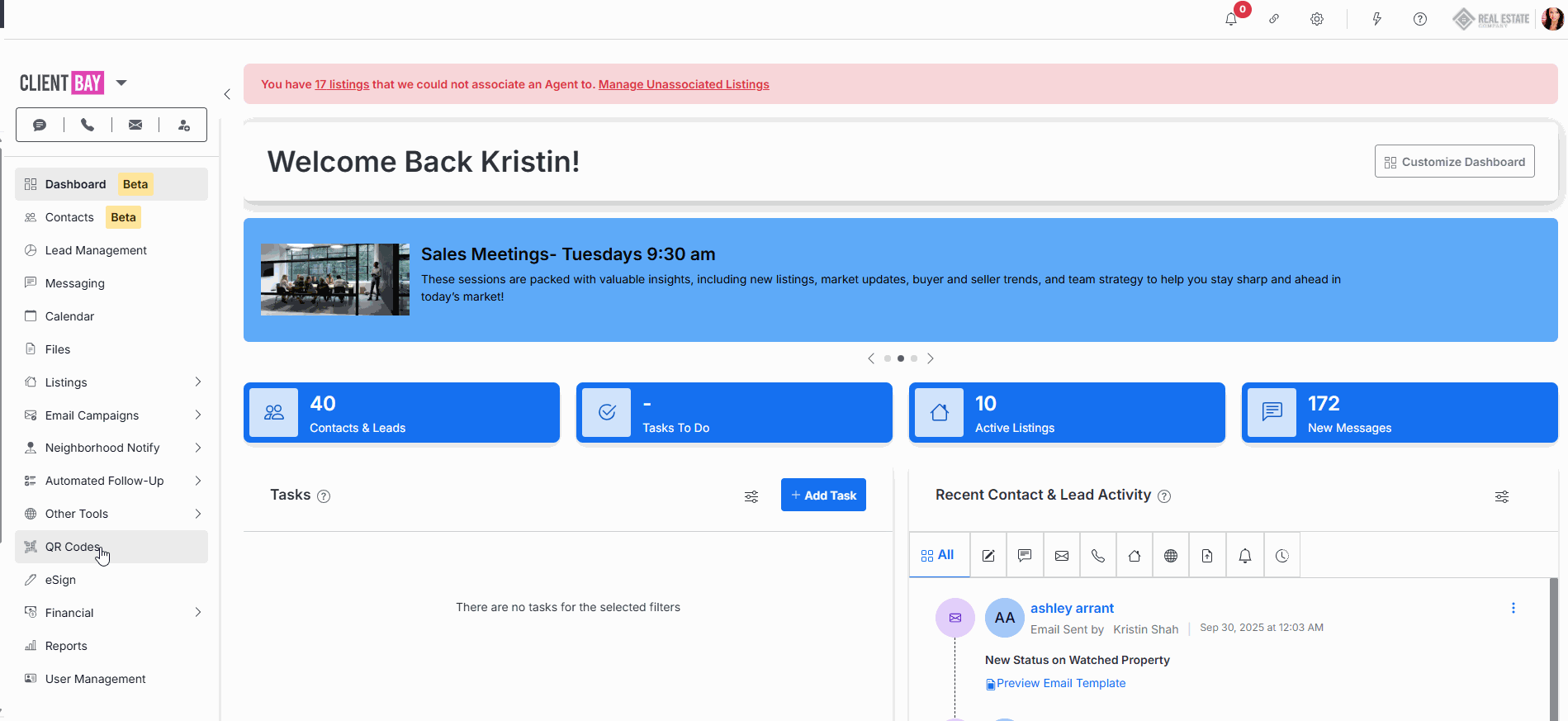Go to previous announcement slide arrow
Screen dimensions: 1568x721
coord(871,358)
